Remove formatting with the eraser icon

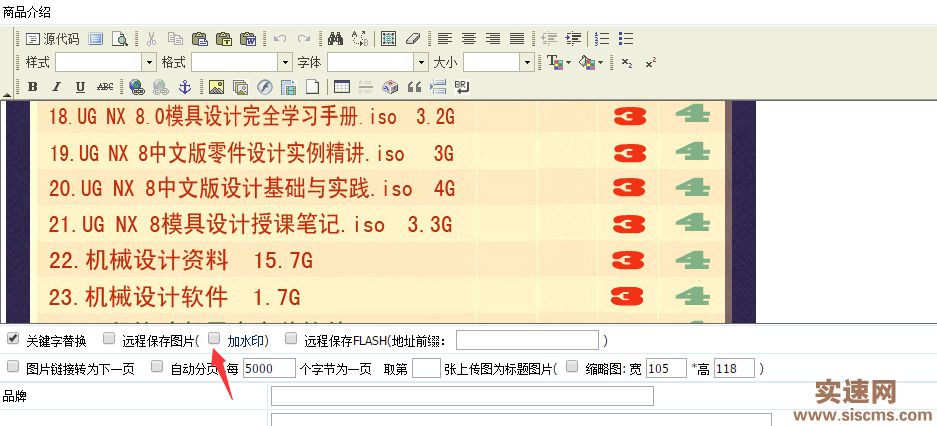[413, 39]
